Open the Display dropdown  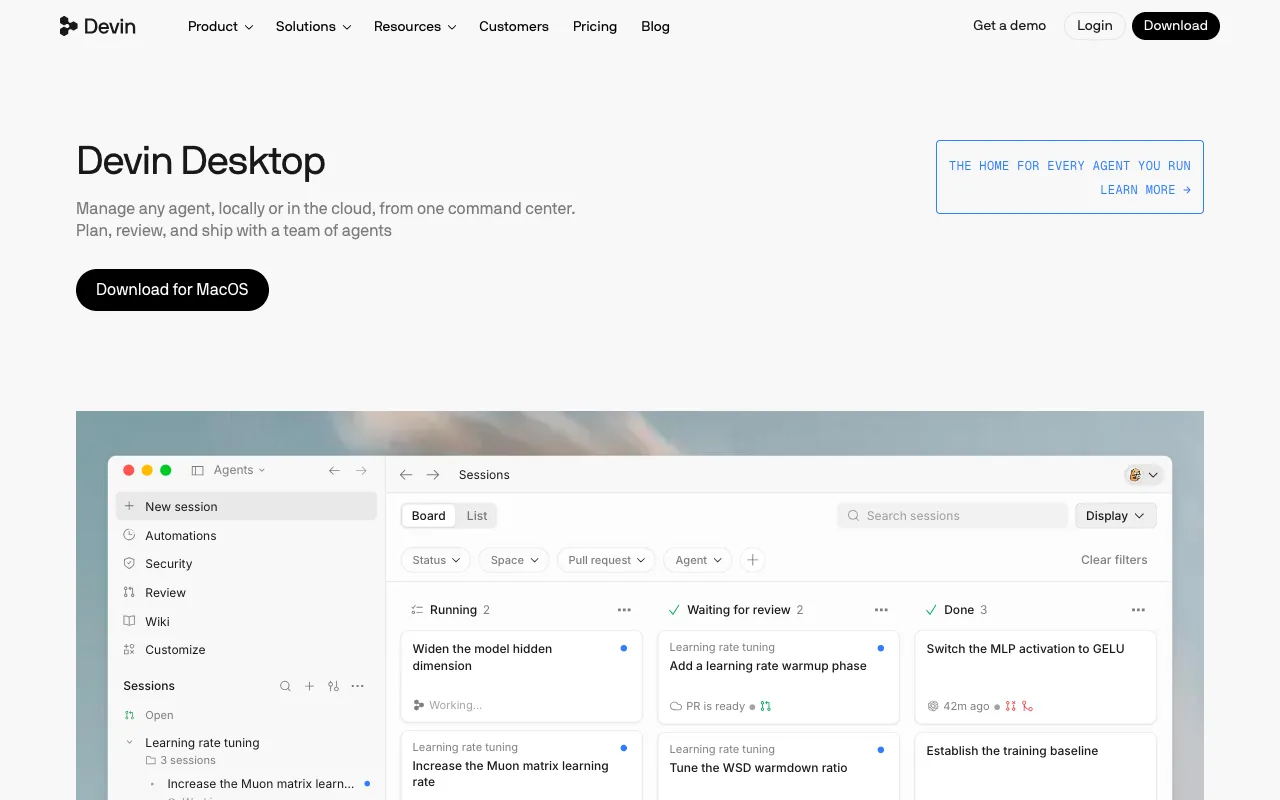click(1115, 516)
